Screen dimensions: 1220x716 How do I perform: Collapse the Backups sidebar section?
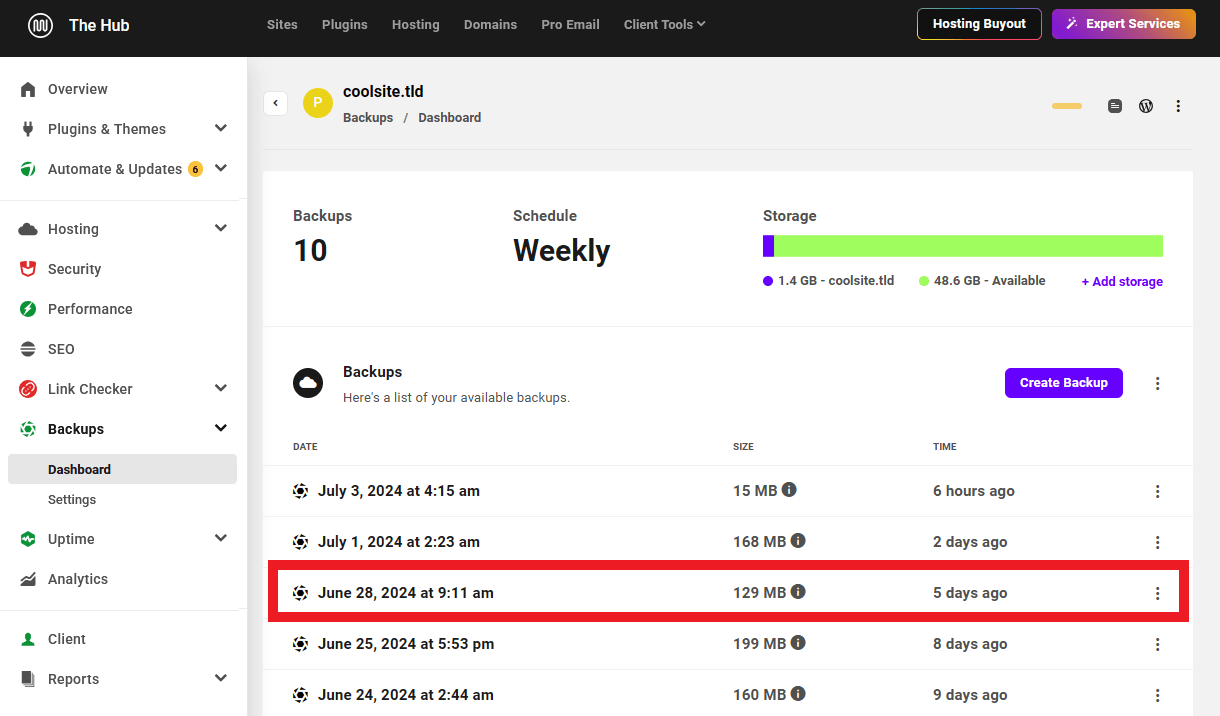[x=221, y=429]
